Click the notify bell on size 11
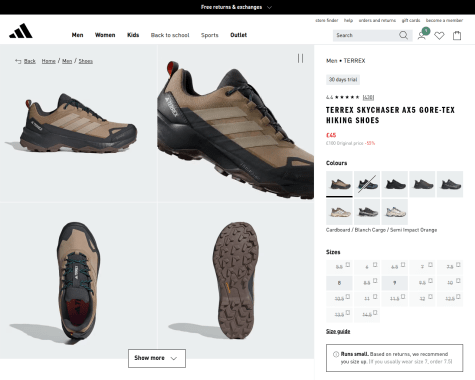The width and height of the screenshot is (475, 380). (375, 297)
